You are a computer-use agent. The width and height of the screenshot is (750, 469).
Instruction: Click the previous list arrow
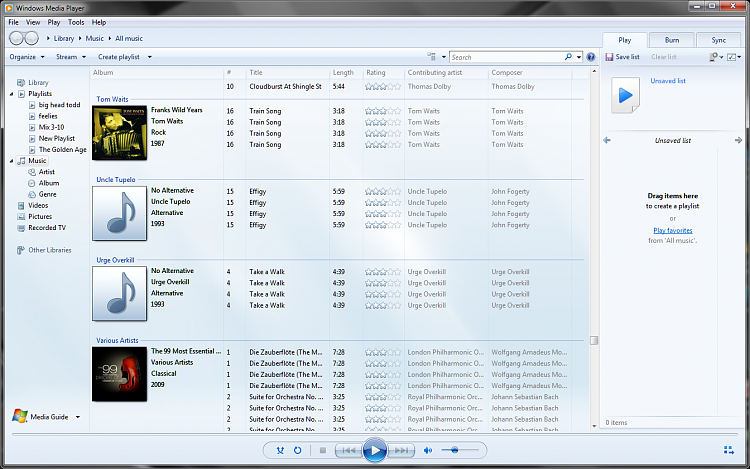point(607,140)
